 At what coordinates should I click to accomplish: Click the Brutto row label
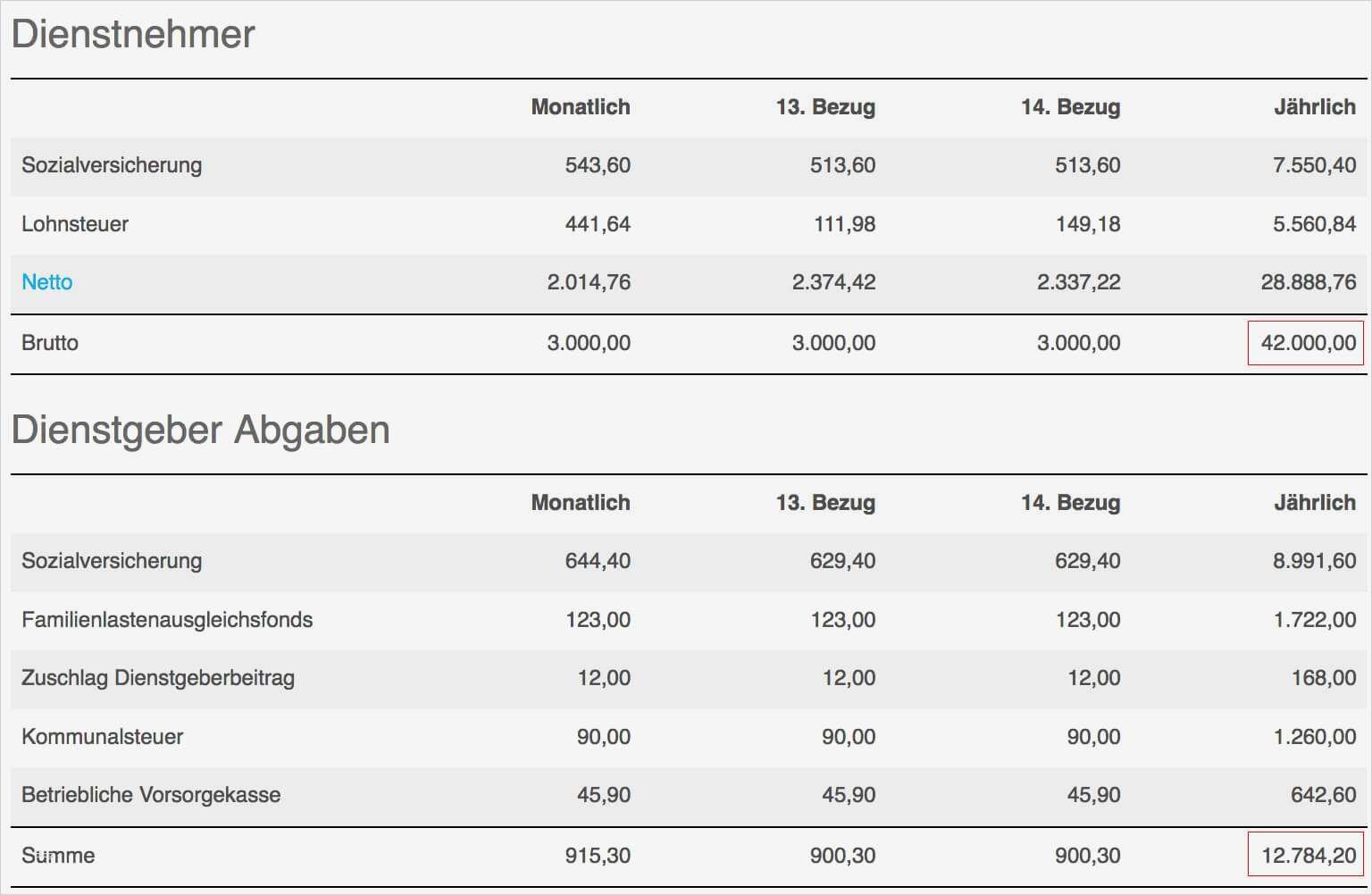coord(50,343)
